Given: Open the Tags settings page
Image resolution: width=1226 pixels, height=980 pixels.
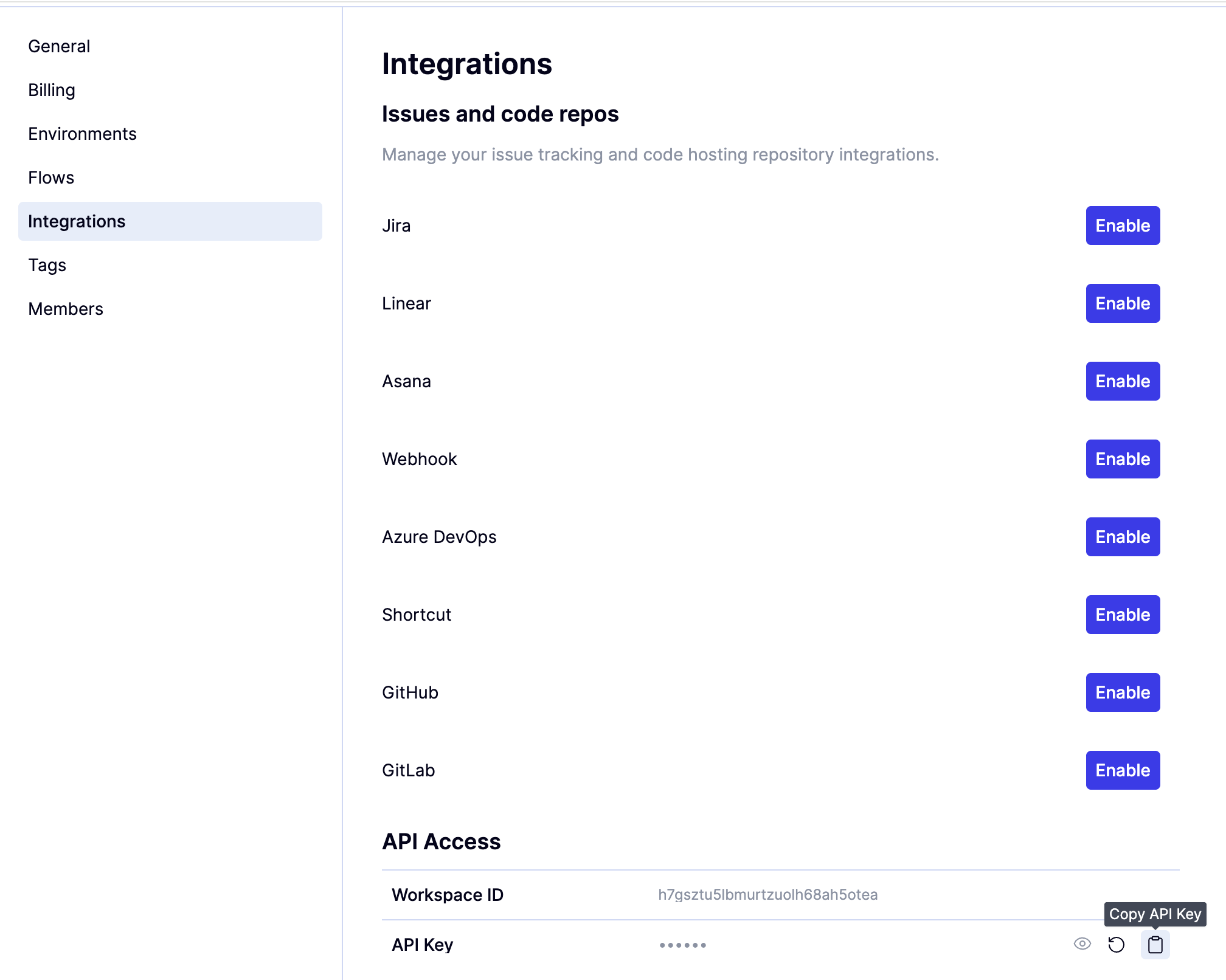Looking at the screenshot, I should [47, 265].
